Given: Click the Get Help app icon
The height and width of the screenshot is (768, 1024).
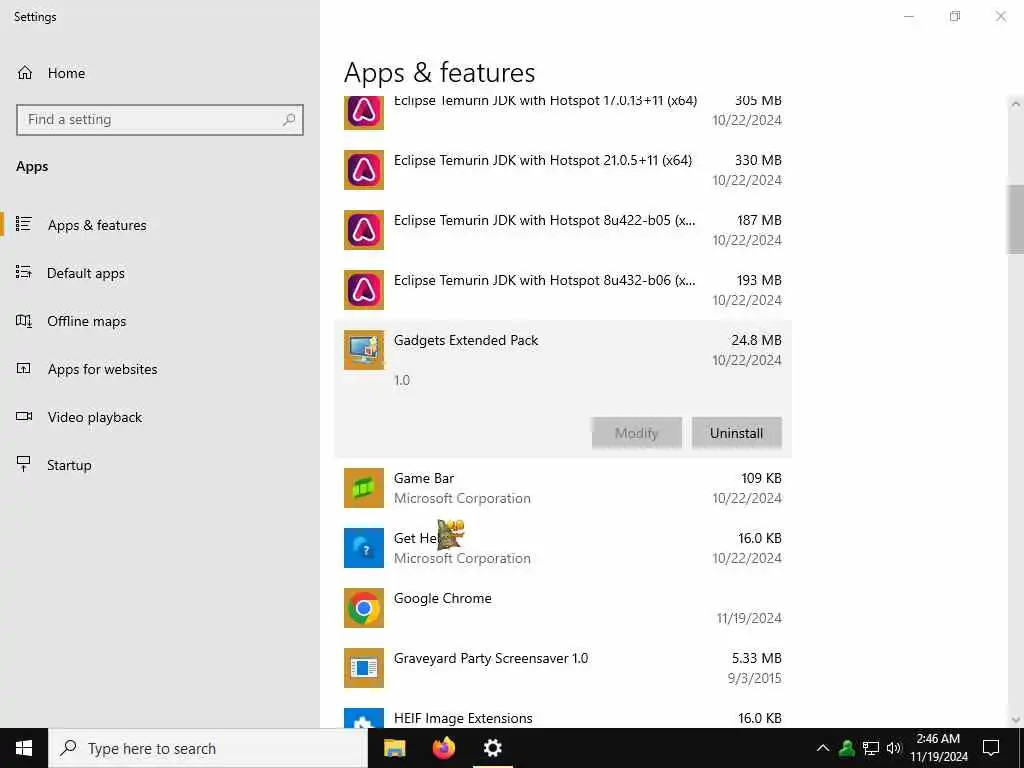Looking at the screenshot, I should [364, 548].
